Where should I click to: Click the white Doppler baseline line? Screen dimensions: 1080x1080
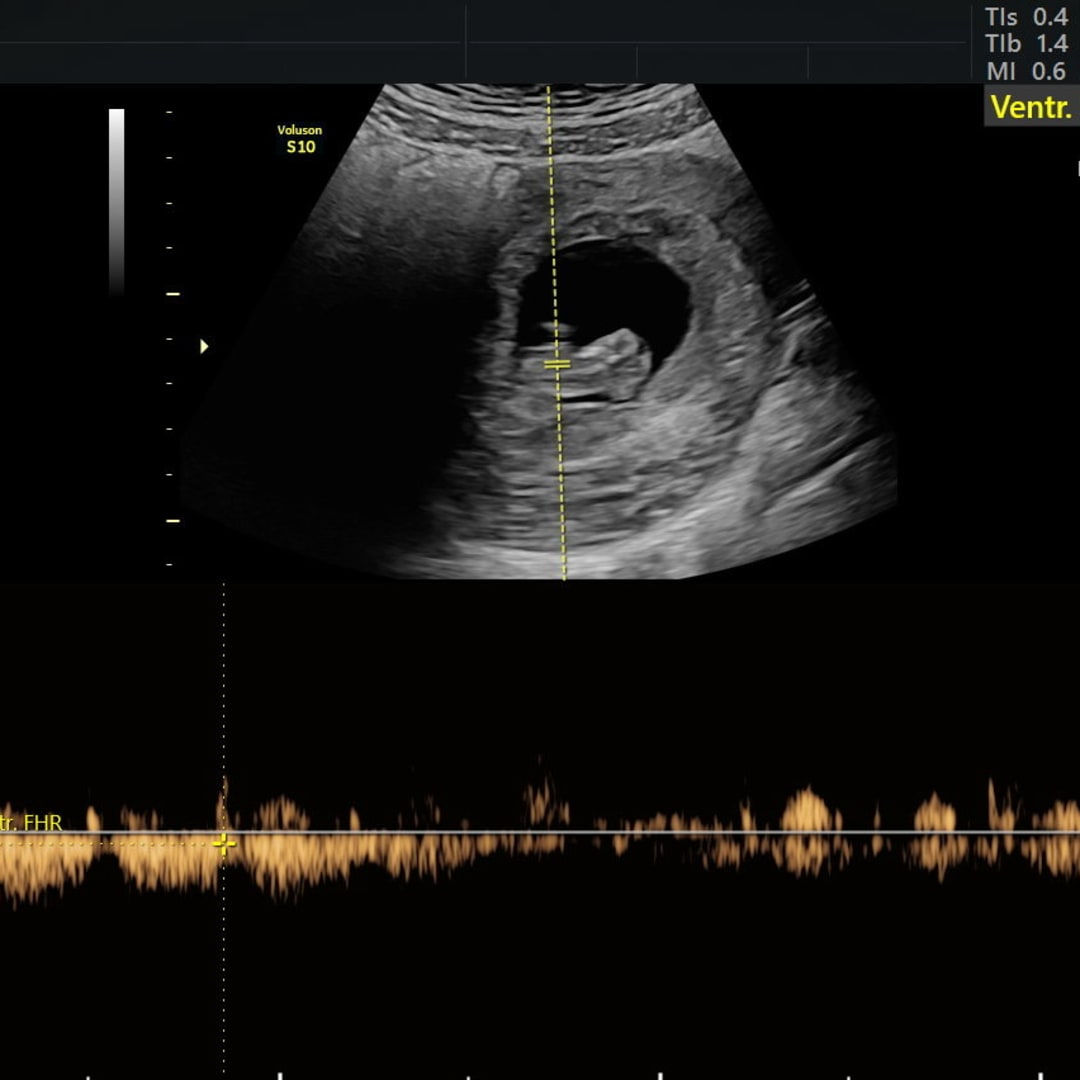(650, 832)
